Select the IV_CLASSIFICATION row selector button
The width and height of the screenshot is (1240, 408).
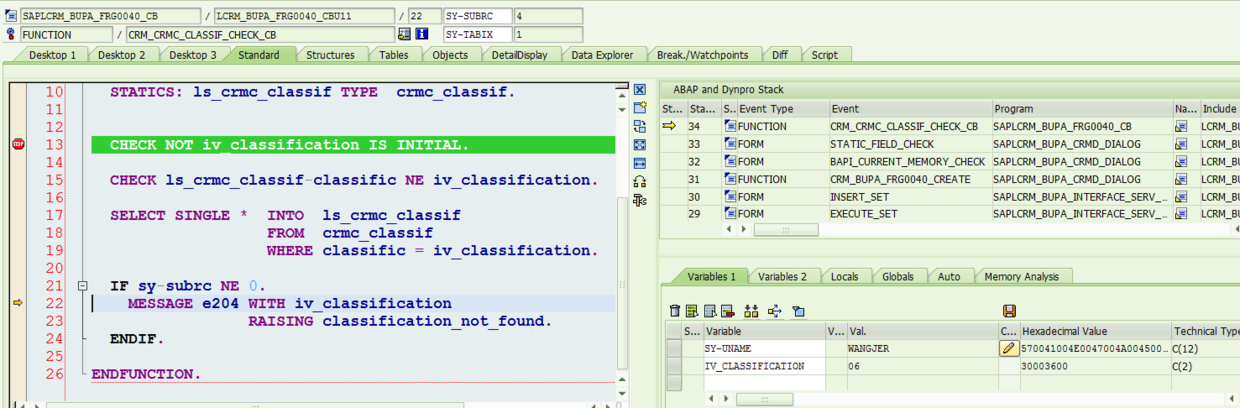674,366
